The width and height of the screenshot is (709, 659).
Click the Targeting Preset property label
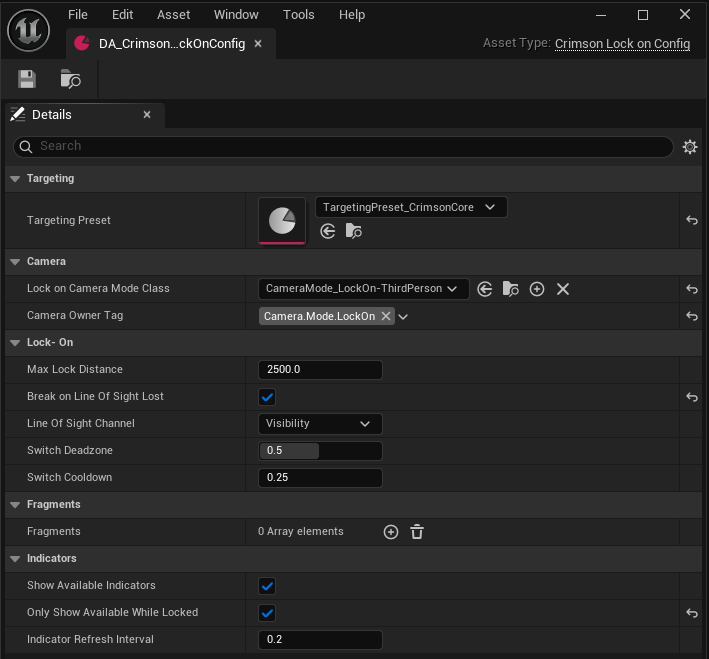(x=69, y=220)
